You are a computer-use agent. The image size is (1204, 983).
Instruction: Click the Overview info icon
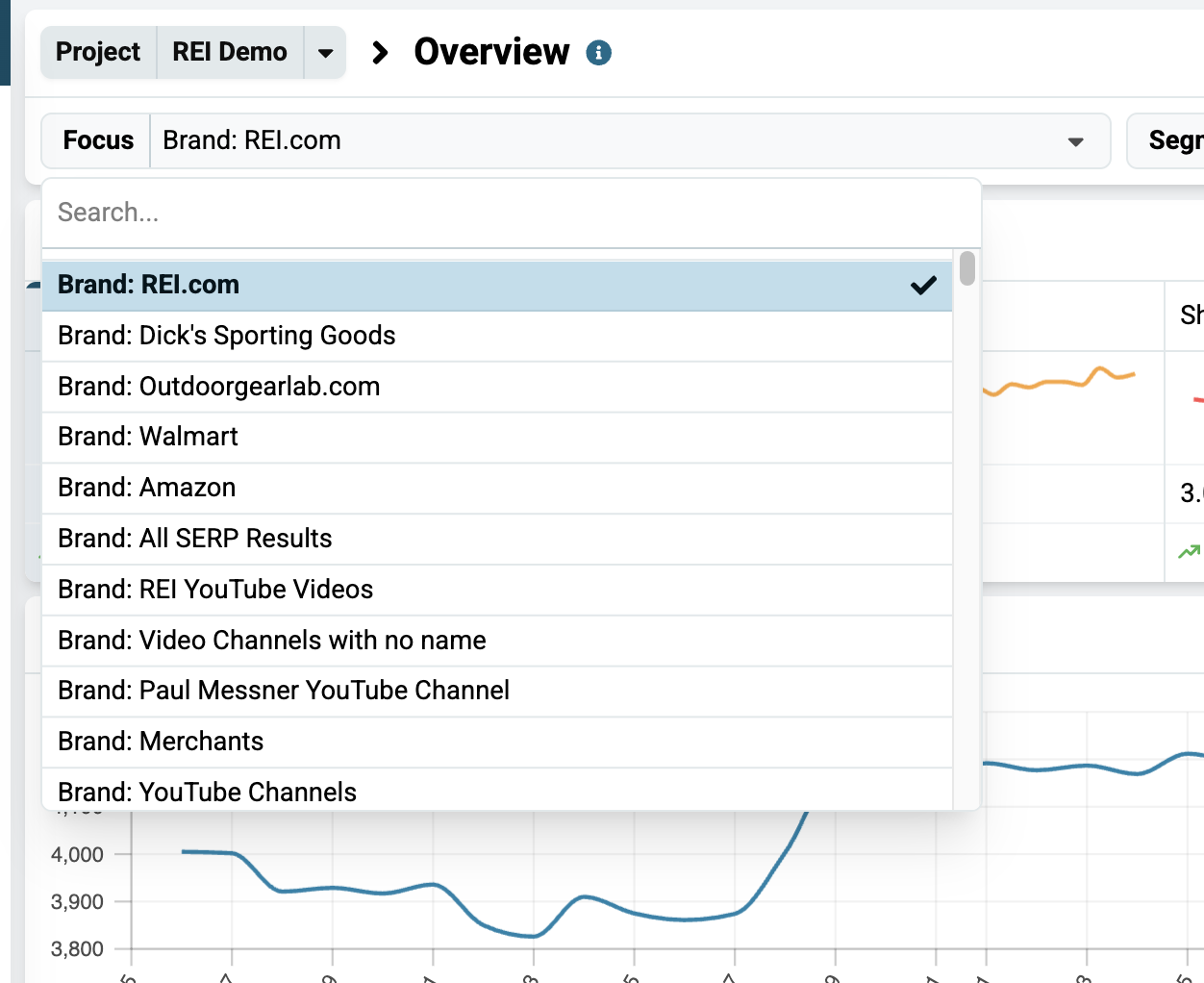599,53
